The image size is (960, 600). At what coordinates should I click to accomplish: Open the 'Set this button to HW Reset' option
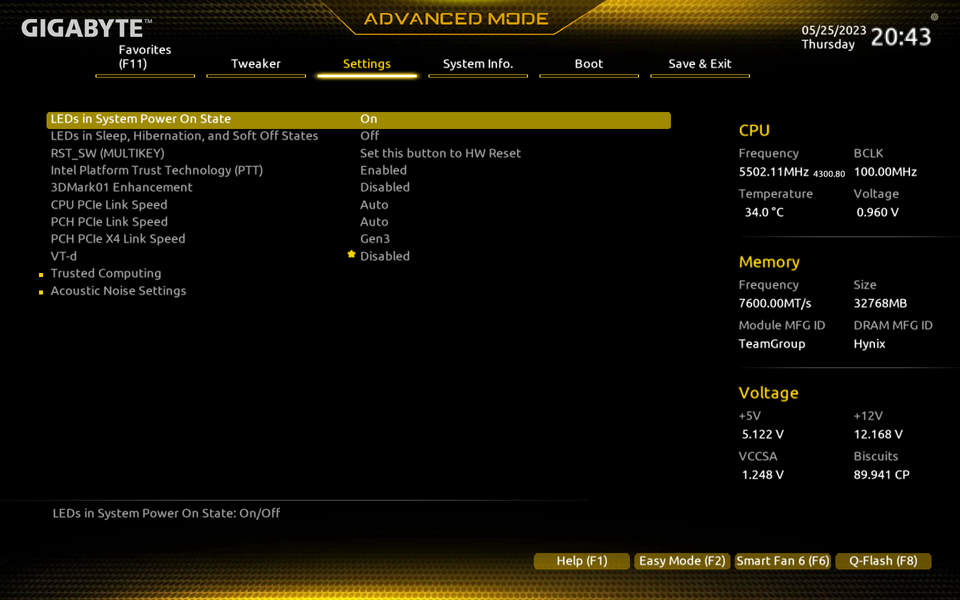pyautogui.click(x=440, y=153)
